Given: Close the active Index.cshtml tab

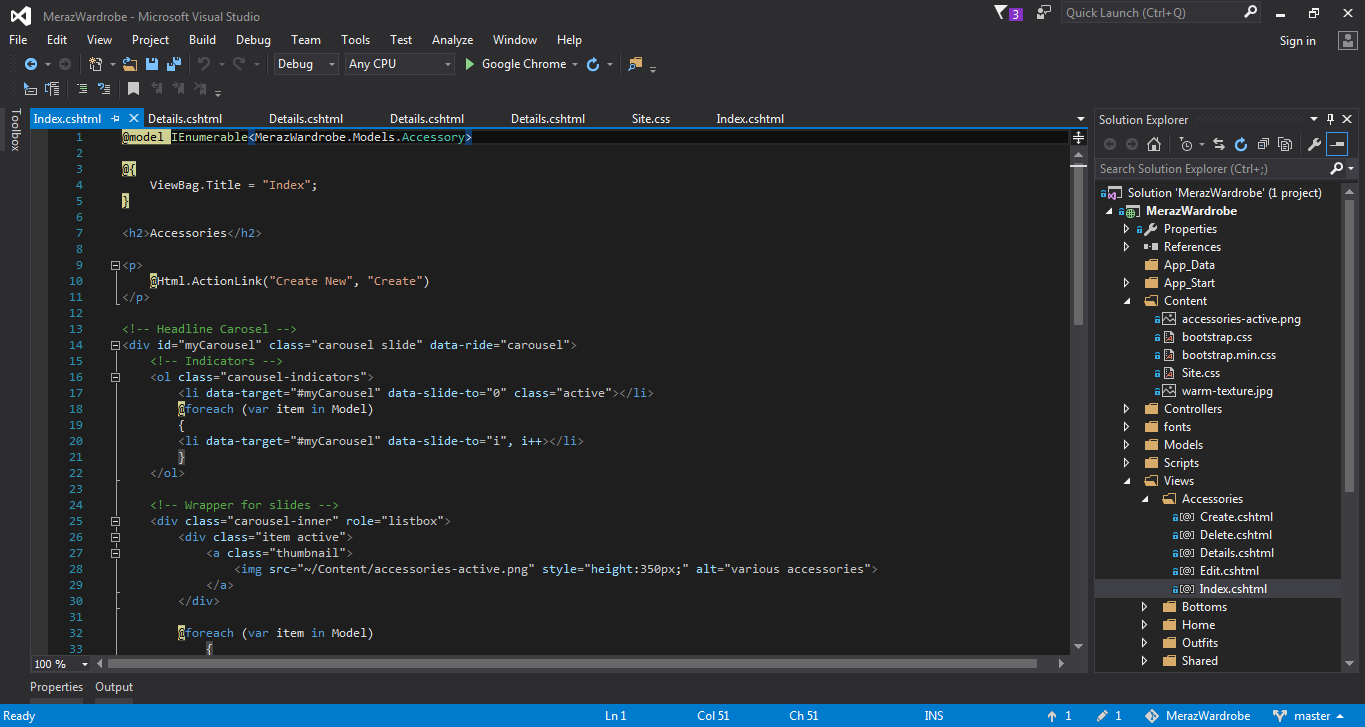Looking at the screenshot, I should tap(135, 118).
